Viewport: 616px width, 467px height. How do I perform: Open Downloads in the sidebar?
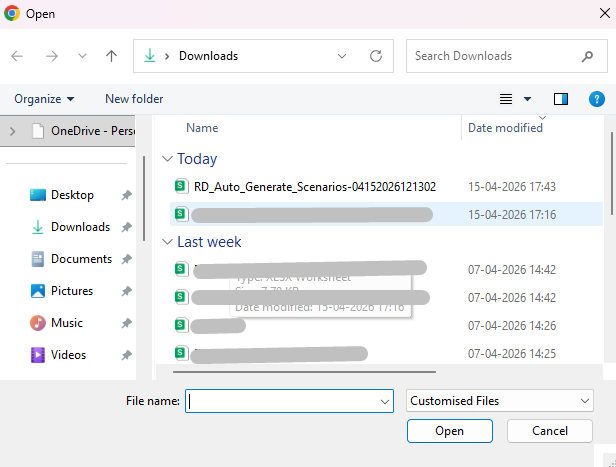(x=81, y=227)
